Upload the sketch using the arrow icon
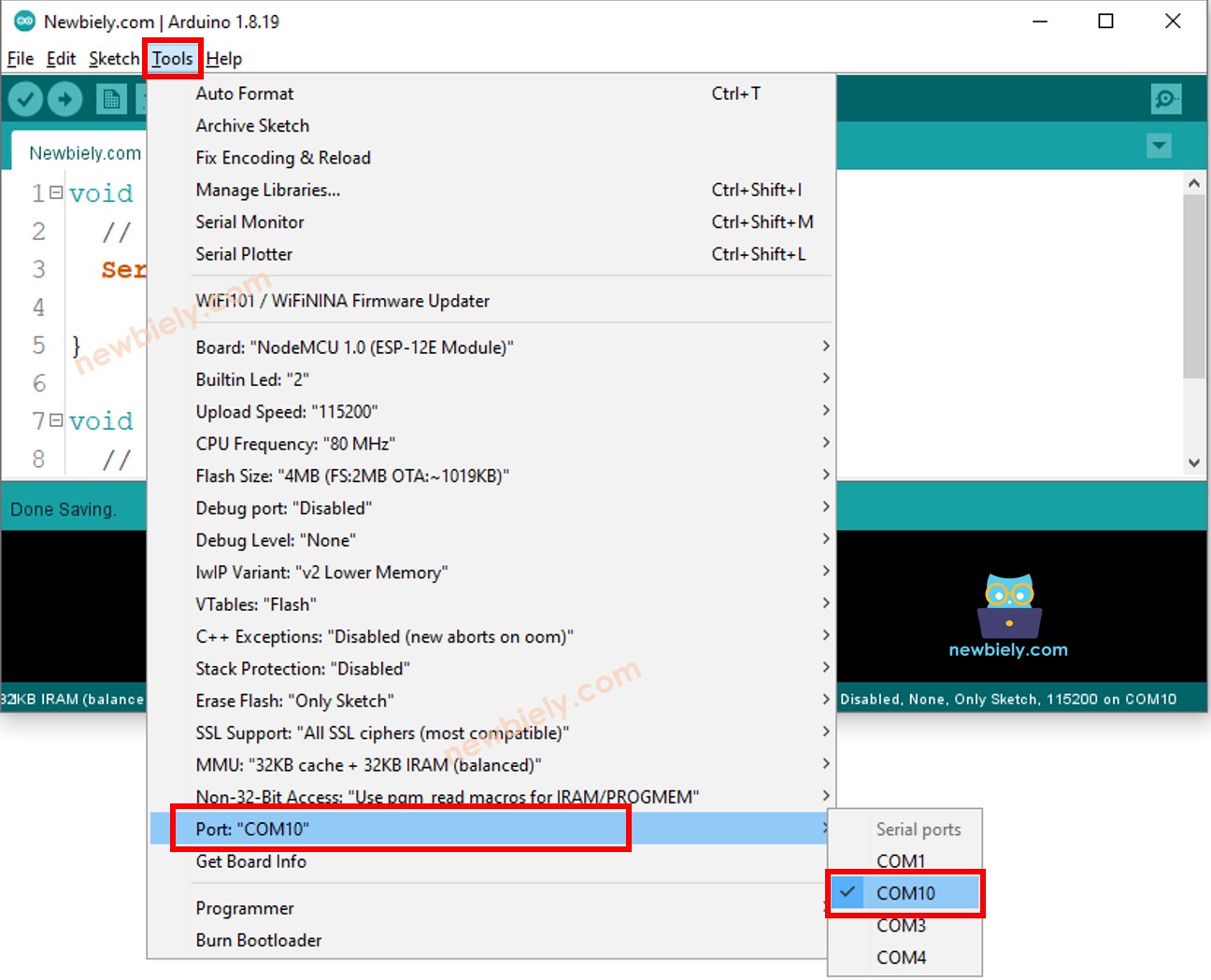This screenshot has height=980, width=1211. coord(64,98)
